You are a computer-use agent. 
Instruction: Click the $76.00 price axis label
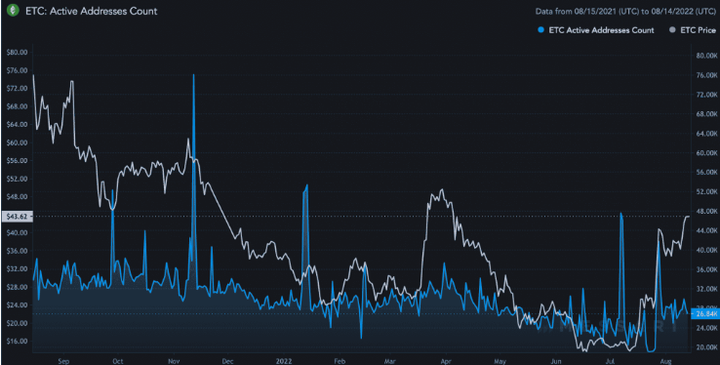pyautogui.click(x=17, y=70)
